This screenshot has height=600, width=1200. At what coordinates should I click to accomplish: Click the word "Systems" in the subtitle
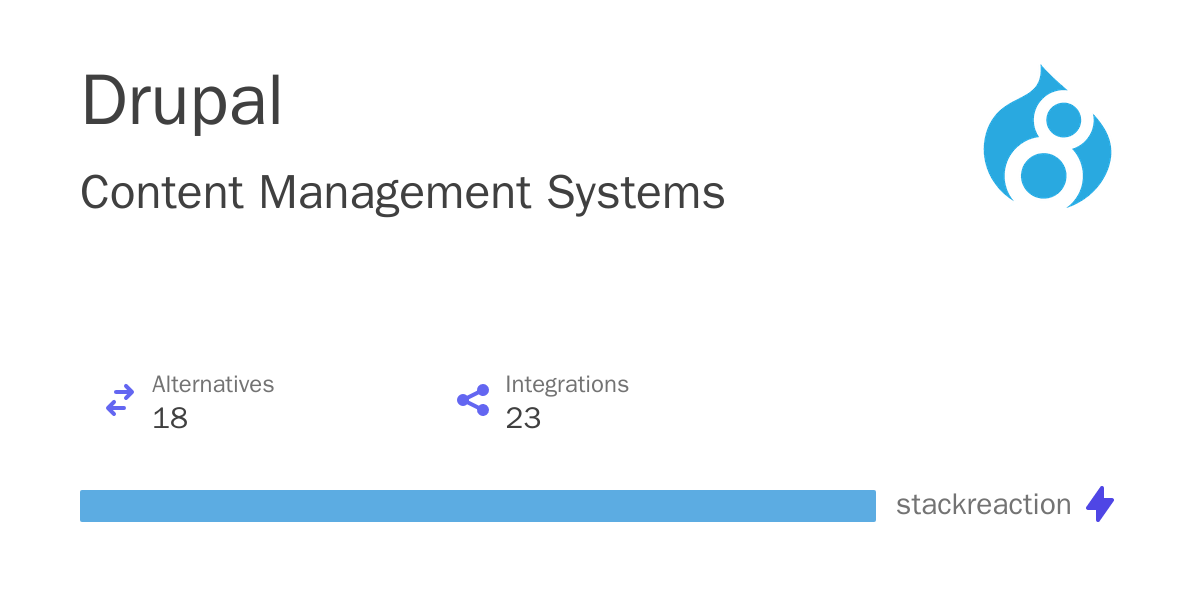coord(636,192)
